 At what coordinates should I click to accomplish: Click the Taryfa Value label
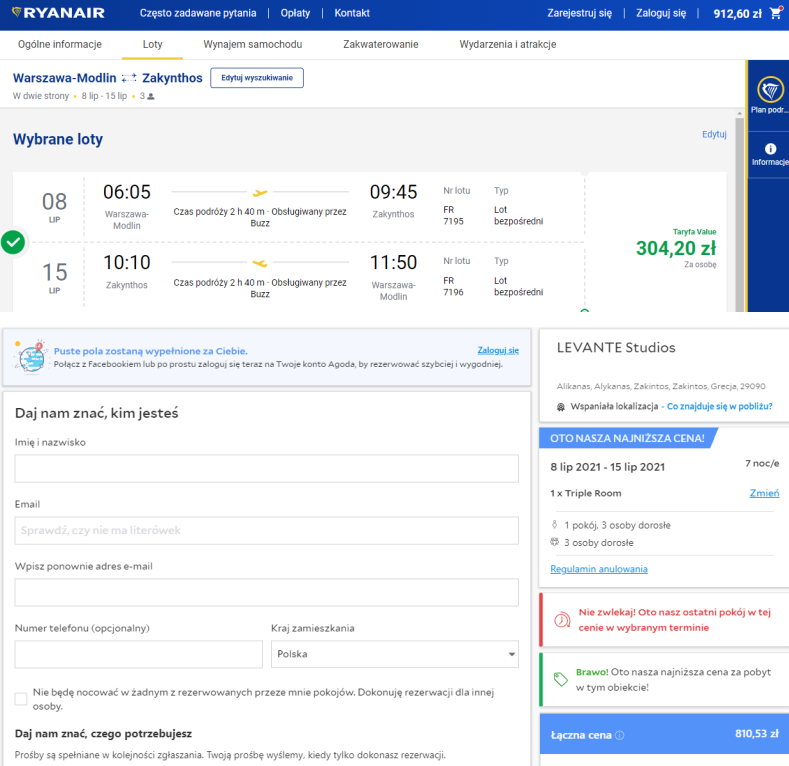coord(694,232)
